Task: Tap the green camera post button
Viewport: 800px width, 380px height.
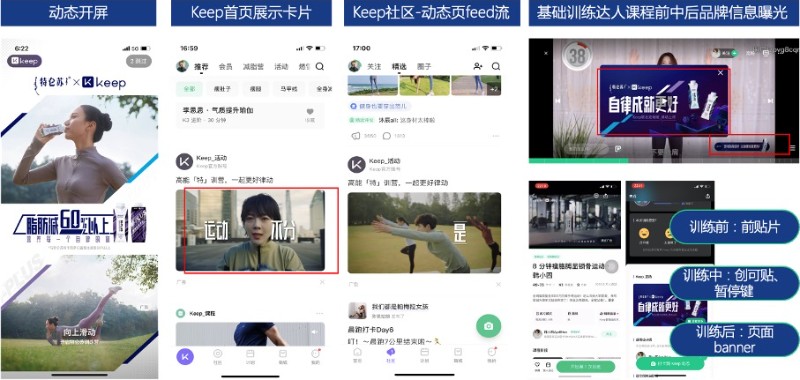Action: pyautogui.click(x=488, y=326)
